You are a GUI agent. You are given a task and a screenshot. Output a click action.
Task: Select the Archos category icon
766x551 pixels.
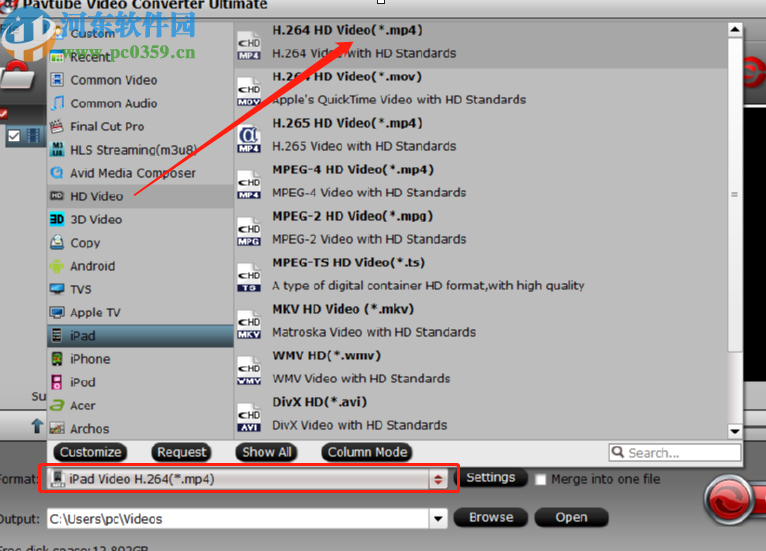tap(57, 428)
